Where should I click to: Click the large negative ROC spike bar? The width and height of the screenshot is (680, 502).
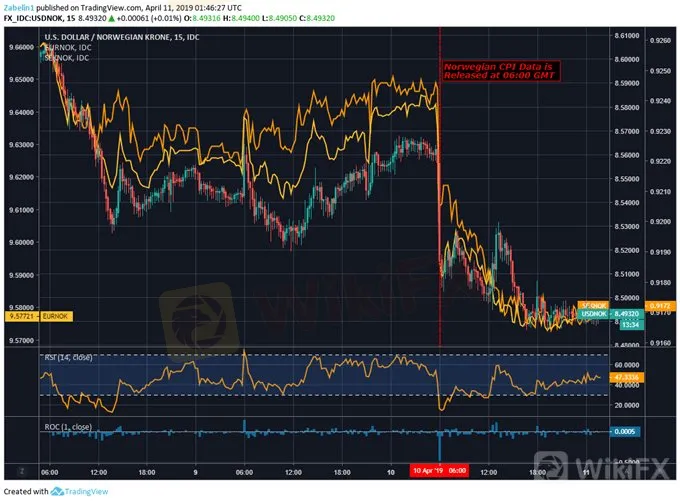[440, 447]
